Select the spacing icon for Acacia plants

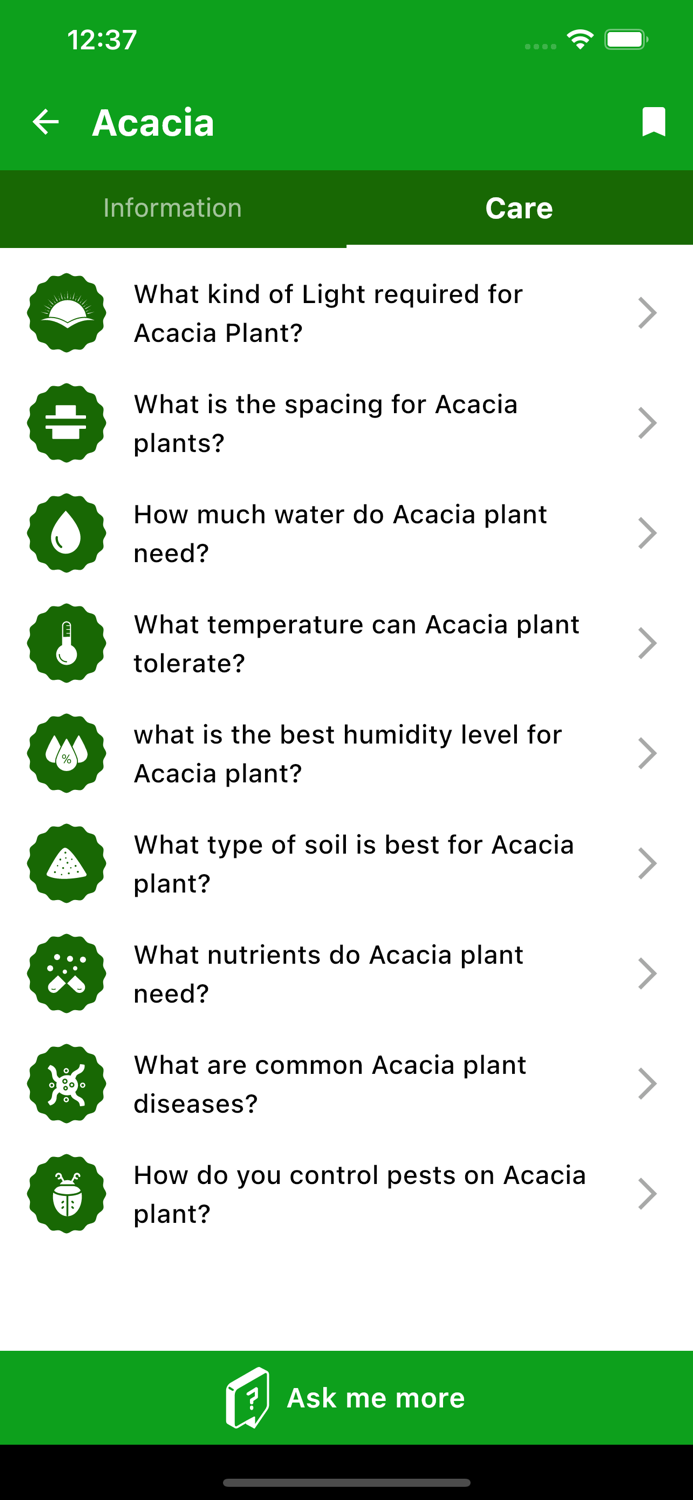click(x=66, y=423)
